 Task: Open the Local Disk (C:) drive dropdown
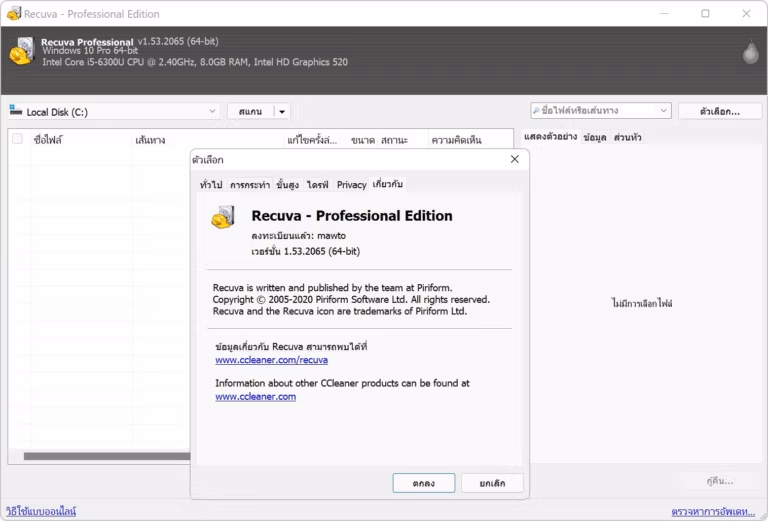[x=212, y=111]
